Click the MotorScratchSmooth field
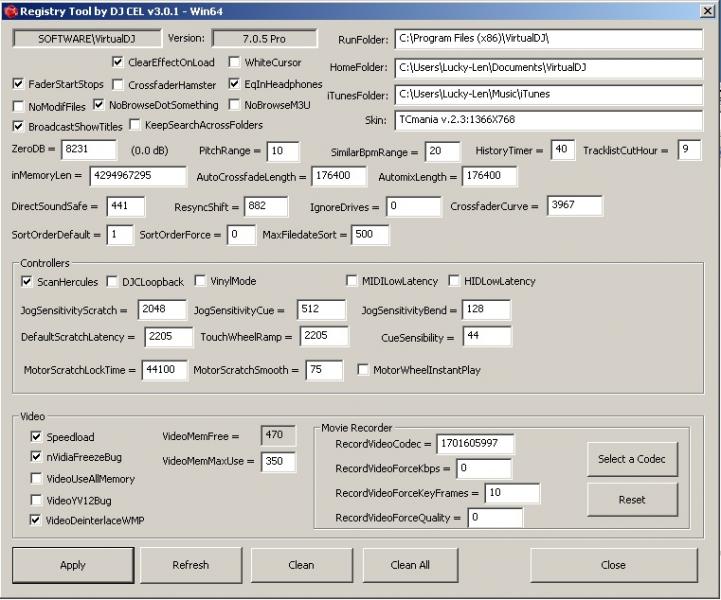The image size is (721, 600). (x=324, y=370)
